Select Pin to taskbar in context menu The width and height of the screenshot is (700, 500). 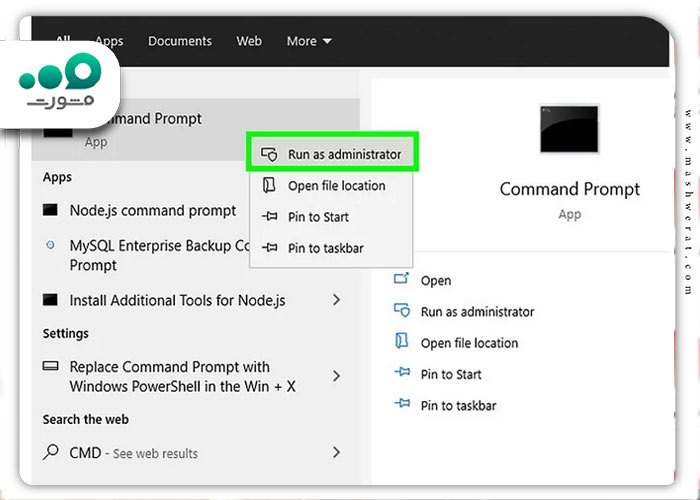[332, 248]
